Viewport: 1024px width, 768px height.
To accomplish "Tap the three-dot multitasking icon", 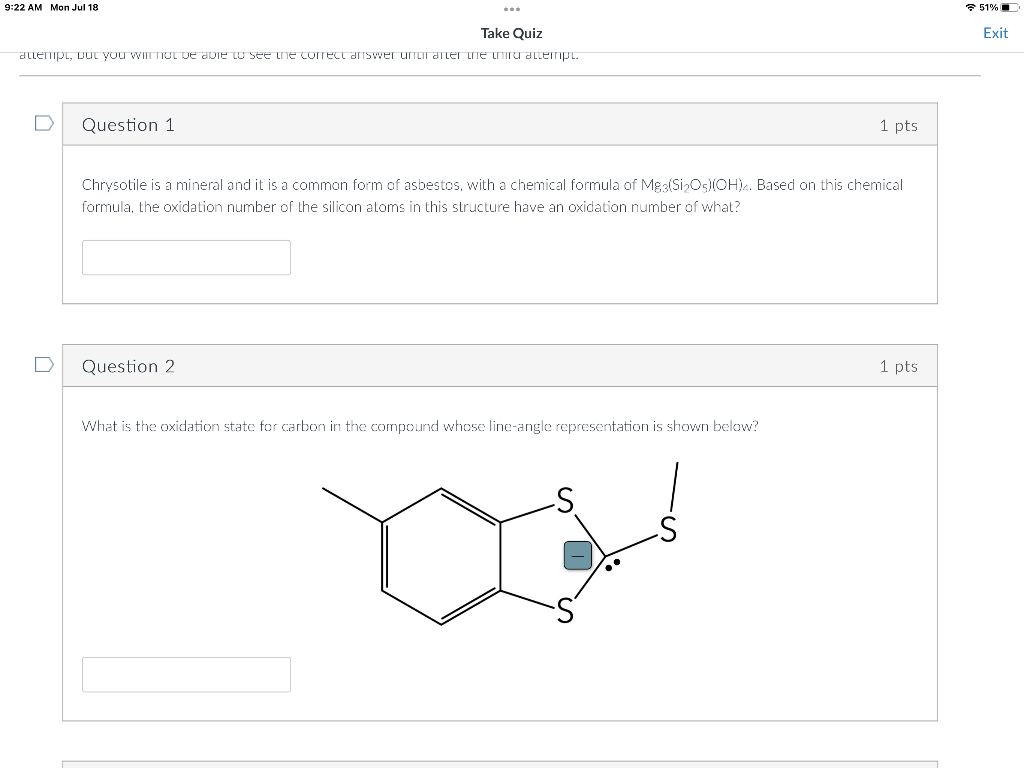I will coord(512,9).
